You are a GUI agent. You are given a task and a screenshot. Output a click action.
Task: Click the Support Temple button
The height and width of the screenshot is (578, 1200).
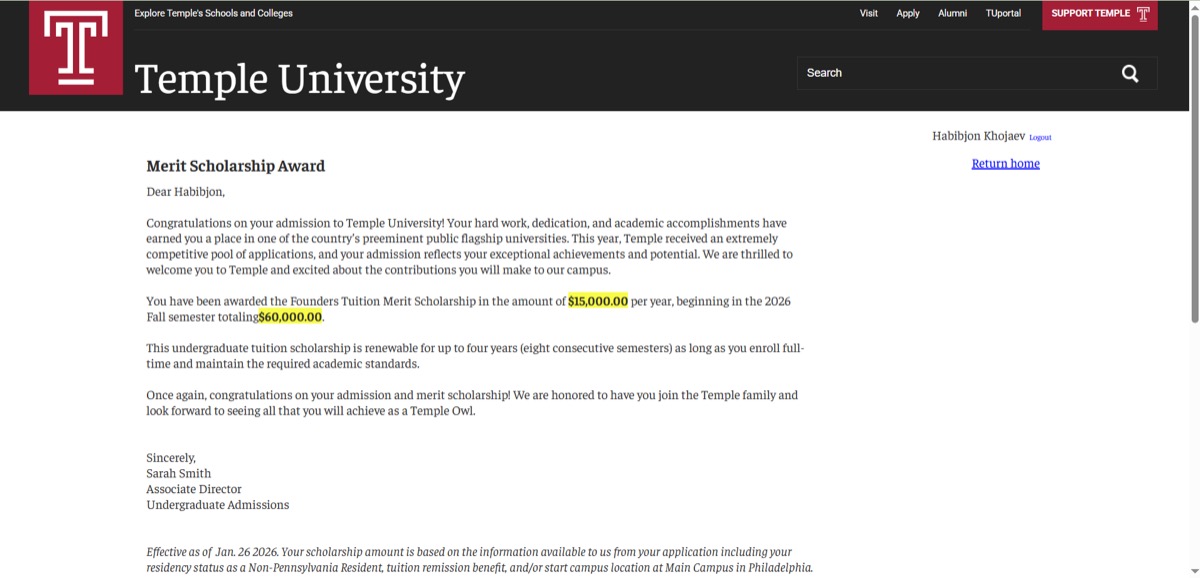[x=1100, y=14]
